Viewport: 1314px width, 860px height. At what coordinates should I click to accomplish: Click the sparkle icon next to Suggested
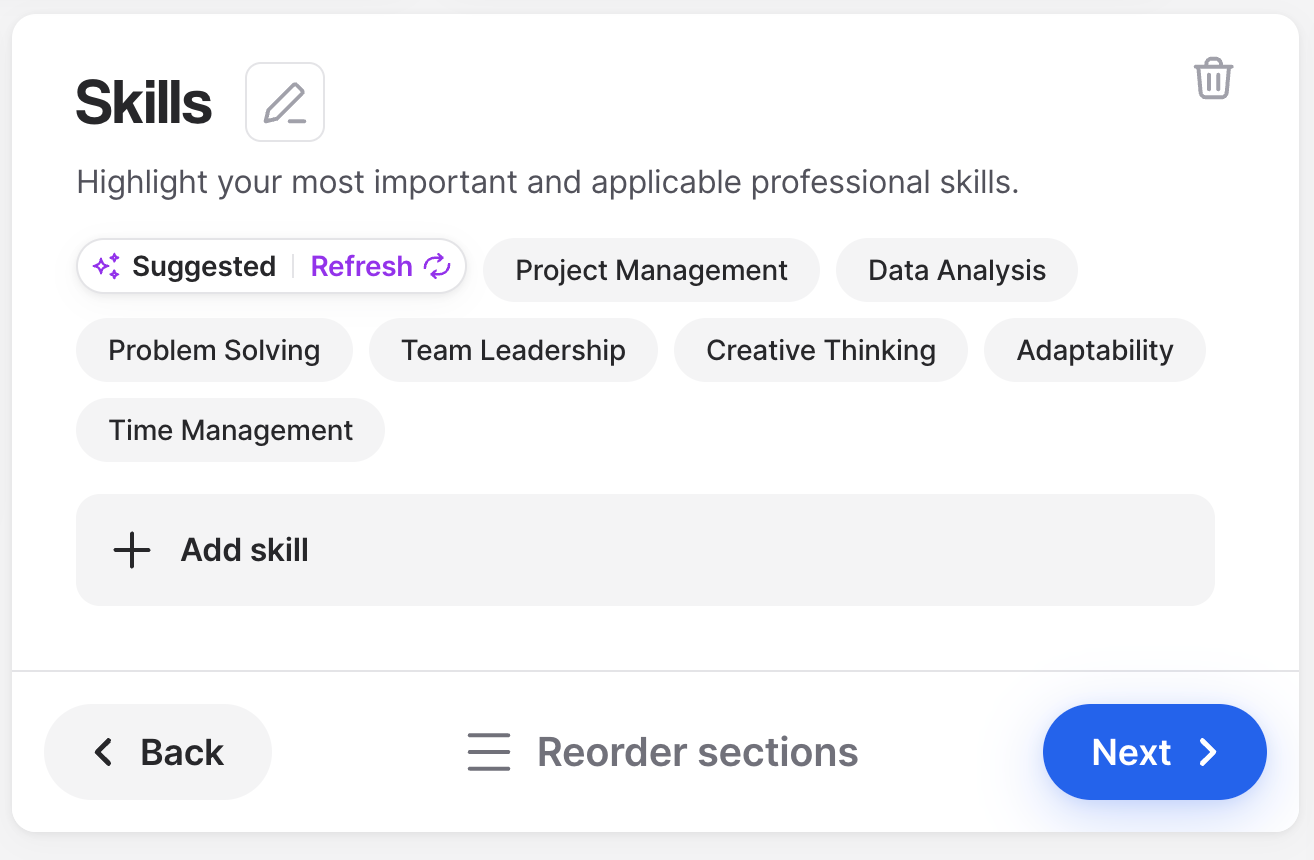(x=106, y=266)
